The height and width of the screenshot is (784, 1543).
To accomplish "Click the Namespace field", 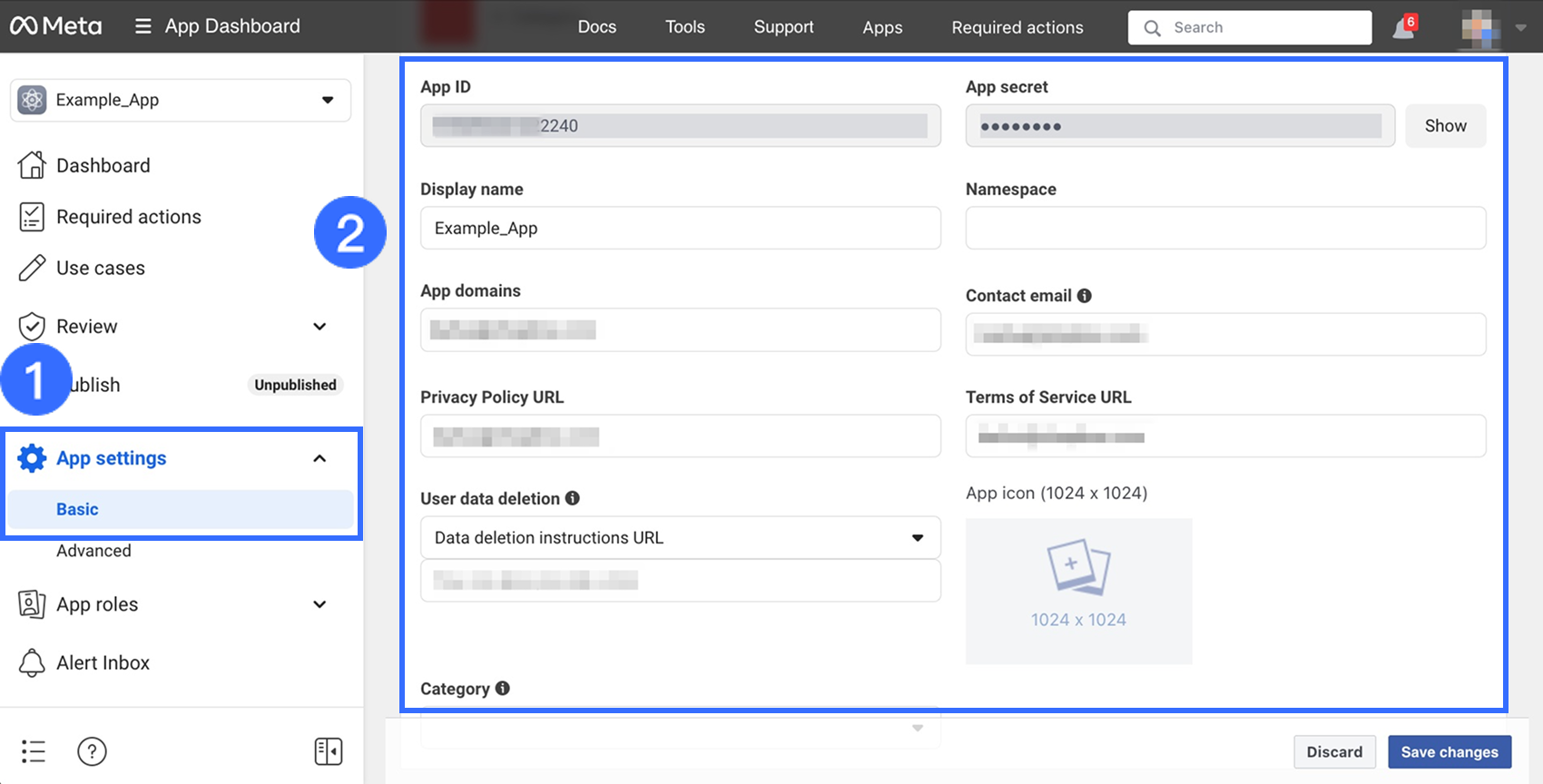I will click(1226, 228).
